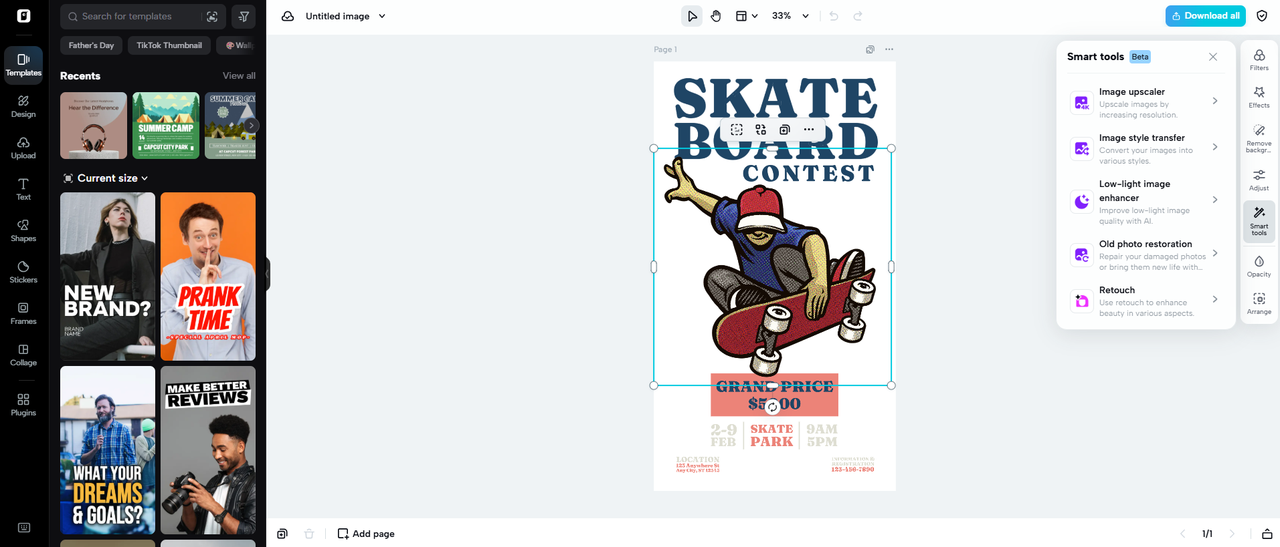This screenshot has width=1280, height=547.
Task: Open more options in floating image toolbar
Action: point(809,129)
